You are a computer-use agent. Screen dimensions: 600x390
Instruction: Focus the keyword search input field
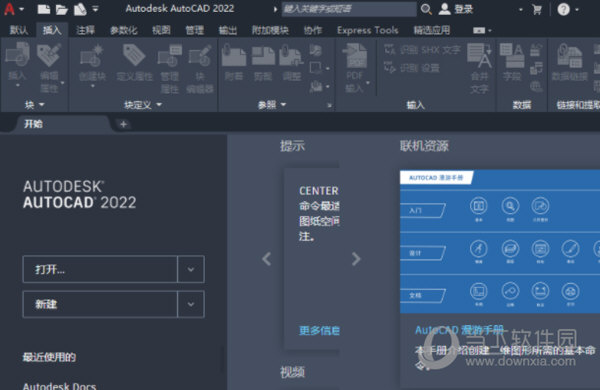tap(349, 9)
